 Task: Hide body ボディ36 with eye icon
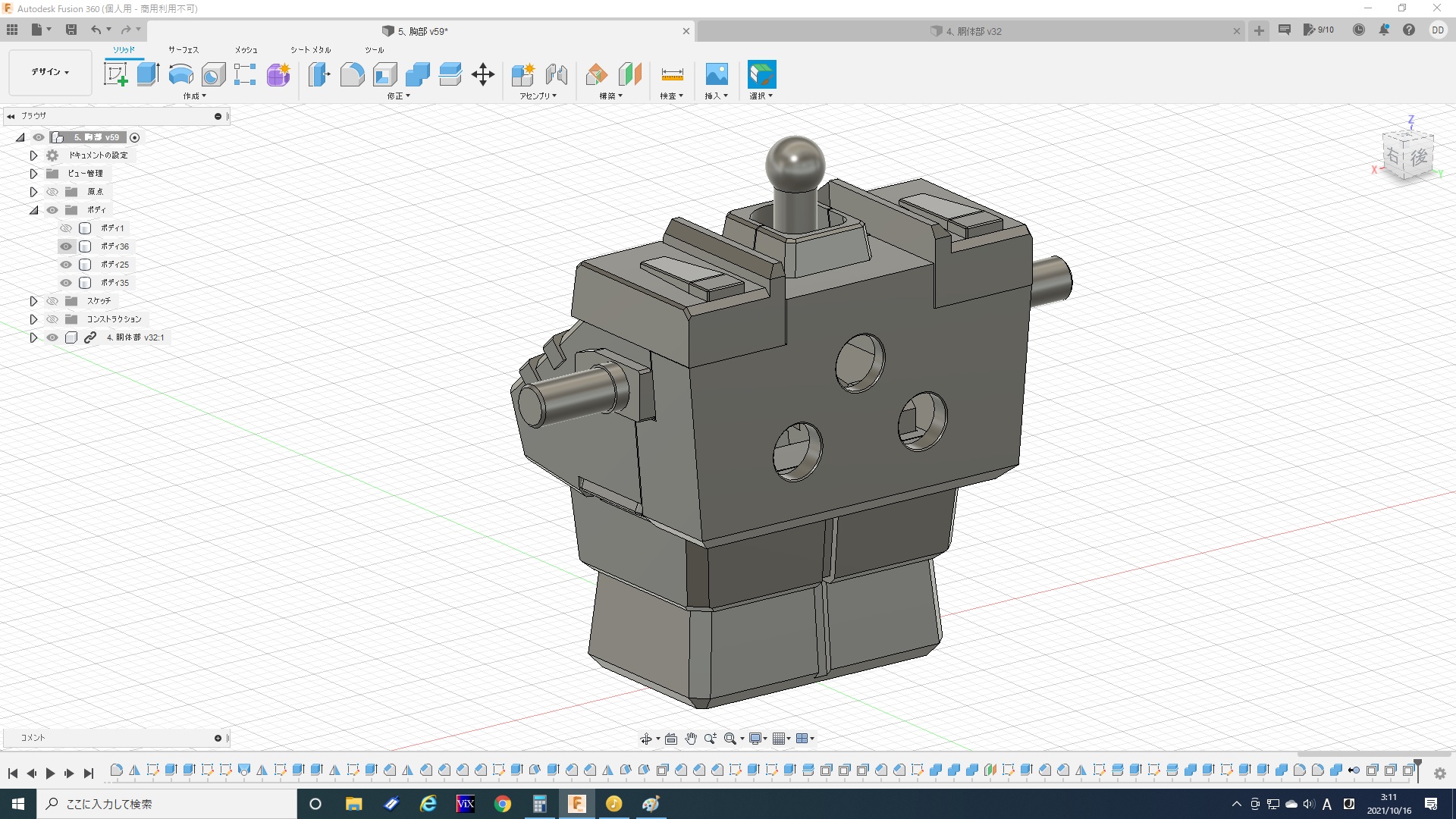pyautogui.click(x=66, y=246)
